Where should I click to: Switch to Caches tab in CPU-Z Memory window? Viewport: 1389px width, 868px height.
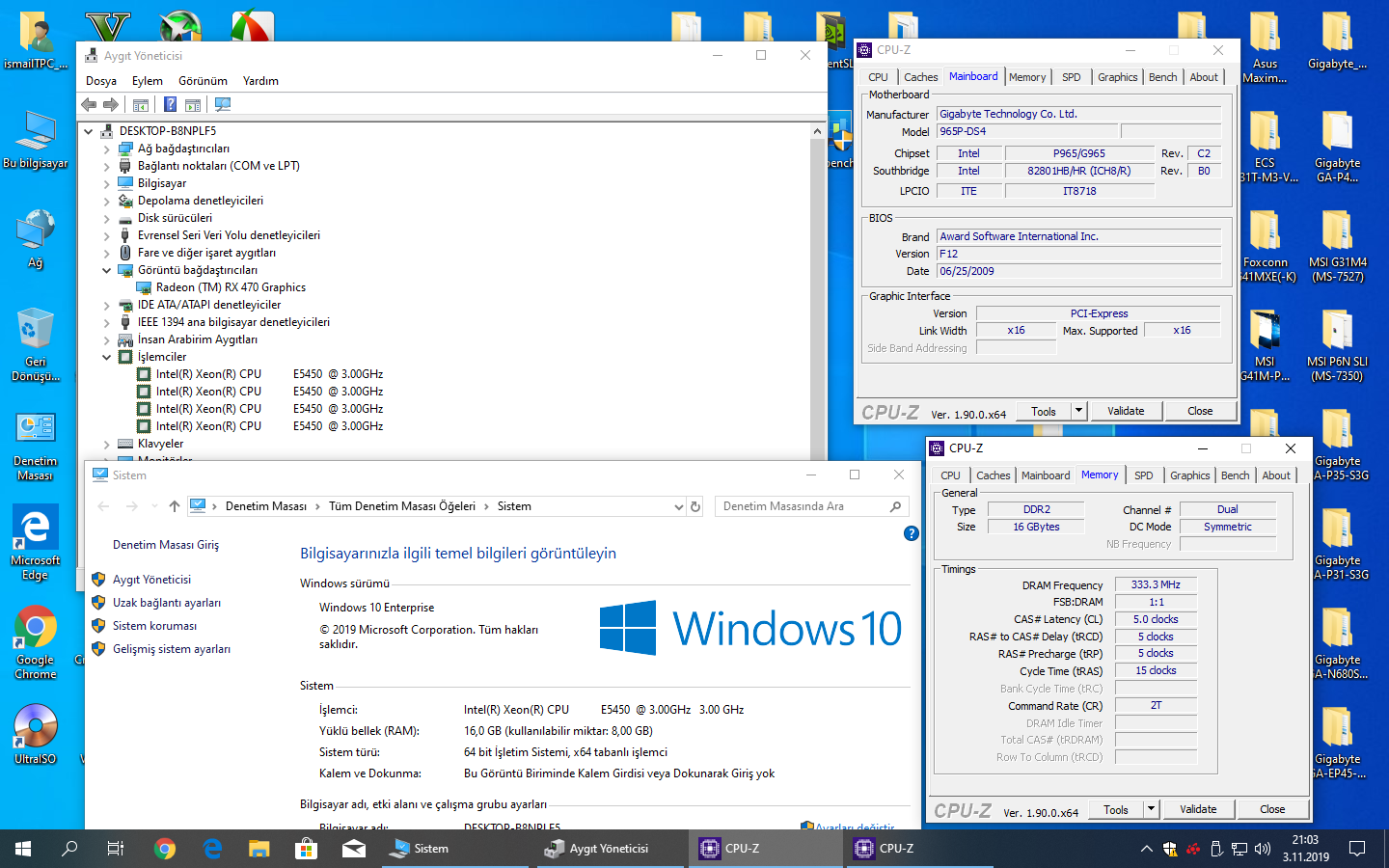994,475
